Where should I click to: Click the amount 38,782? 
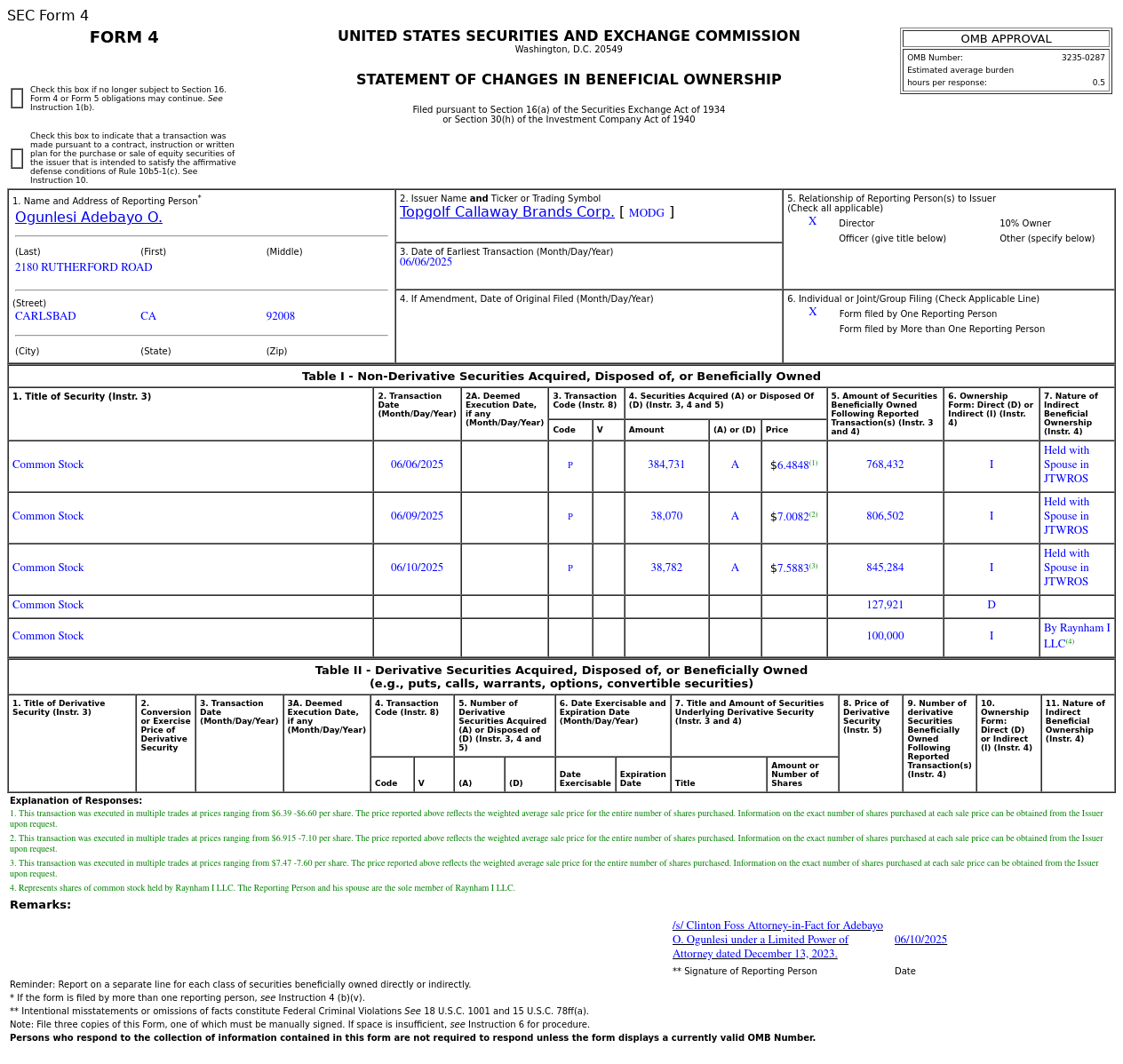click(x=666, y=568)
